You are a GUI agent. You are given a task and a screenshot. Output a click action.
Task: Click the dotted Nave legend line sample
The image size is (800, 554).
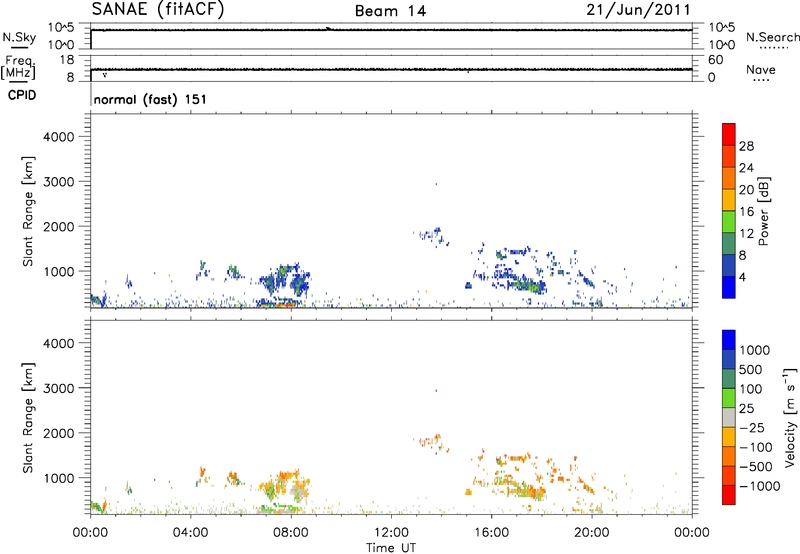761,81
